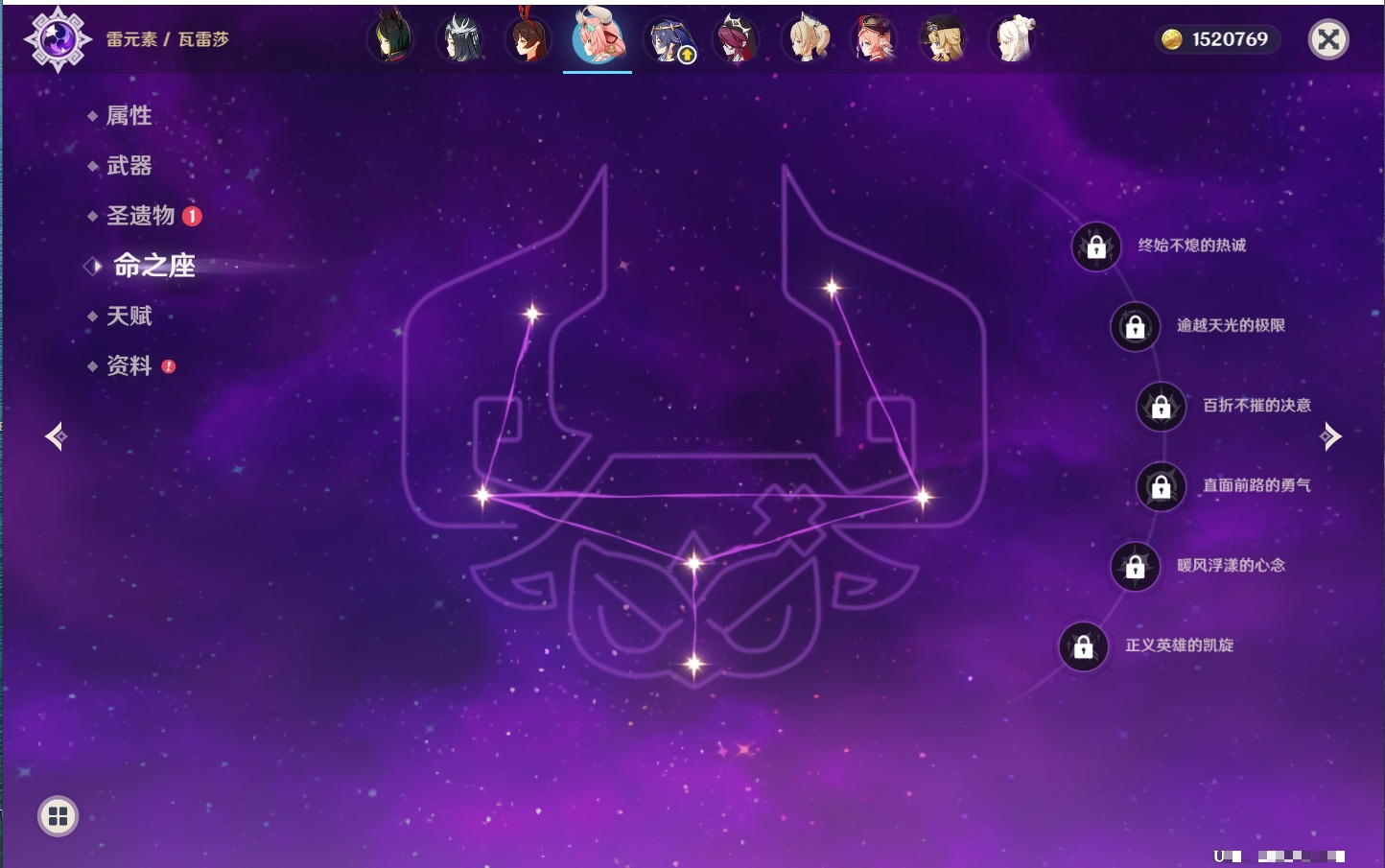The width and height of the screenshot is (1385, 868).
Task: Select the blue-haired avatar with gold crown
Action: coord(668,39)
